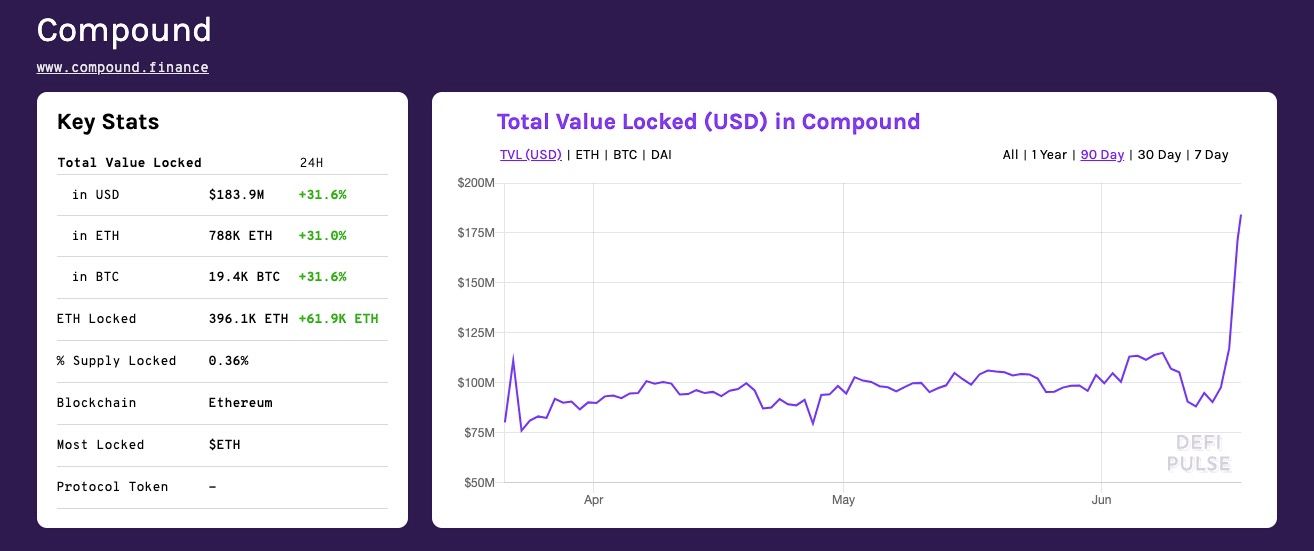Show the All time range
Viewport: 1314px width, 551px height.
1010,155
